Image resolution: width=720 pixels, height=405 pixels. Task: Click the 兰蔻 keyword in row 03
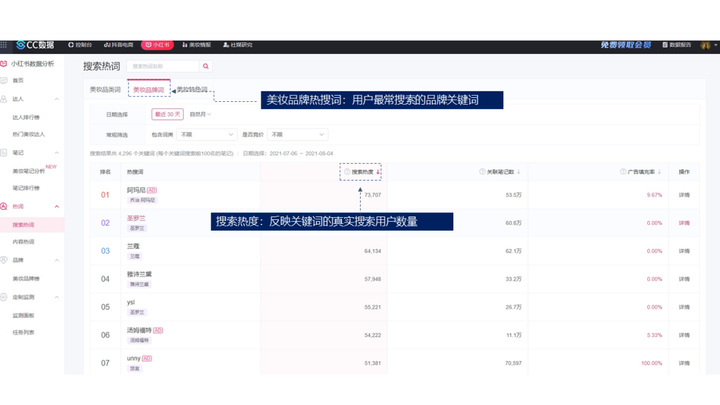(x=133, y=246)
